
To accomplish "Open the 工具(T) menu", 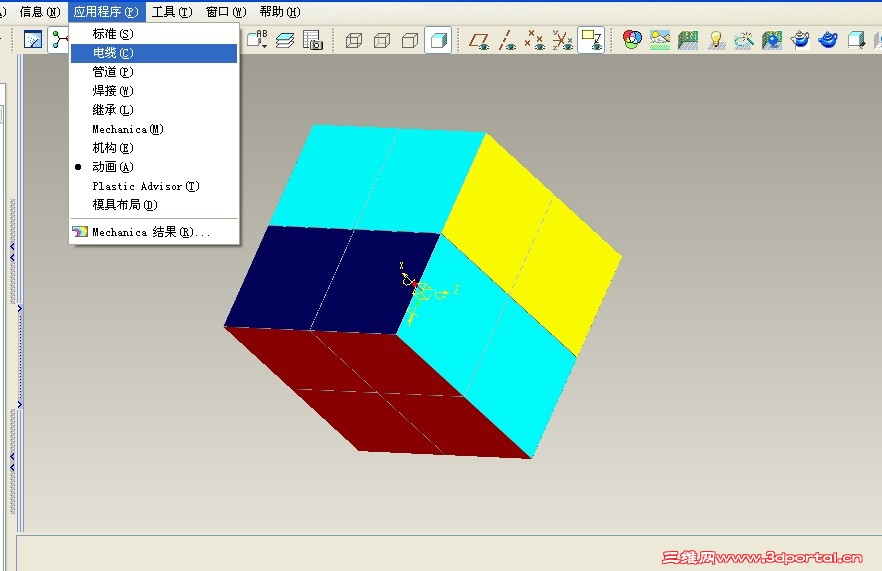I will (172, 12).
